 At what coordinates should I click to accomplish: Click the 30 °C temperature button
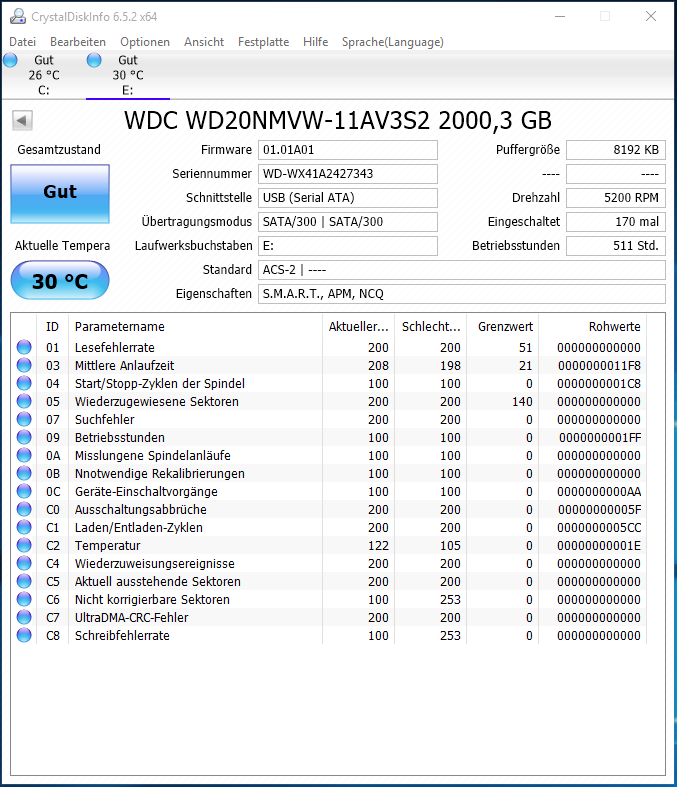(x=60, y=281)
